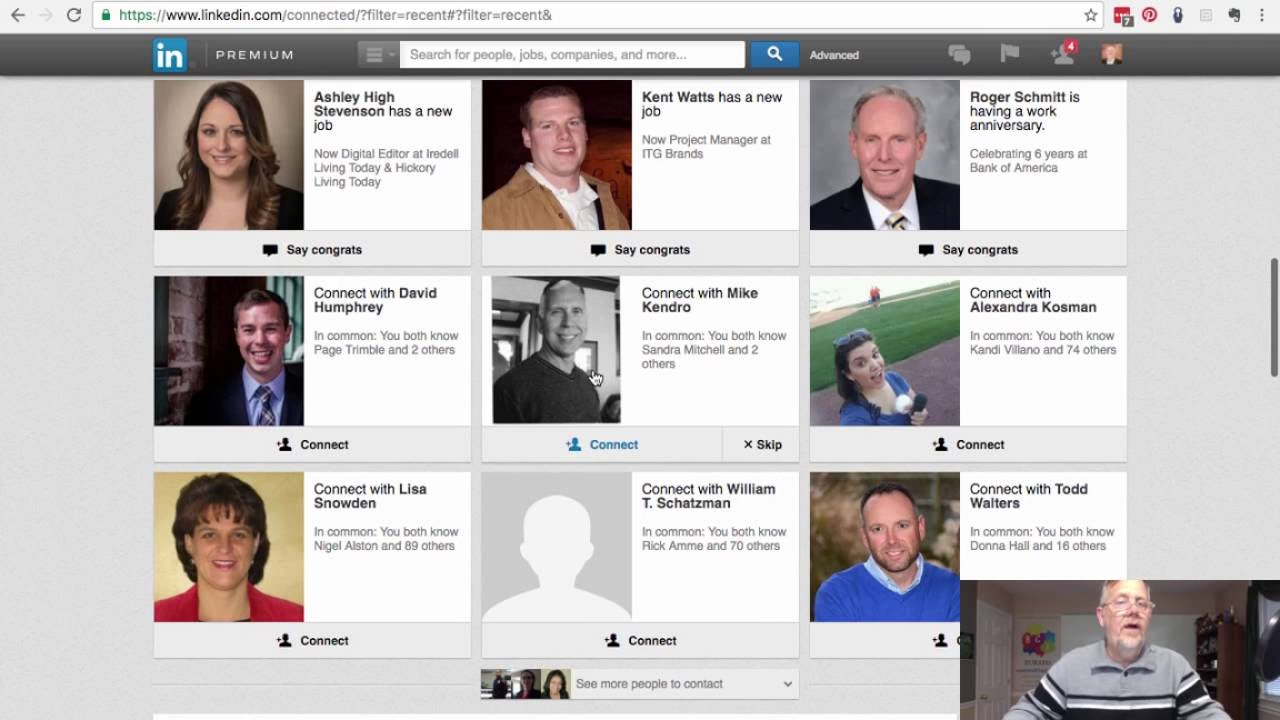Connect with Alexandra Kosman

pyautogui.click(x=968, y=445)
